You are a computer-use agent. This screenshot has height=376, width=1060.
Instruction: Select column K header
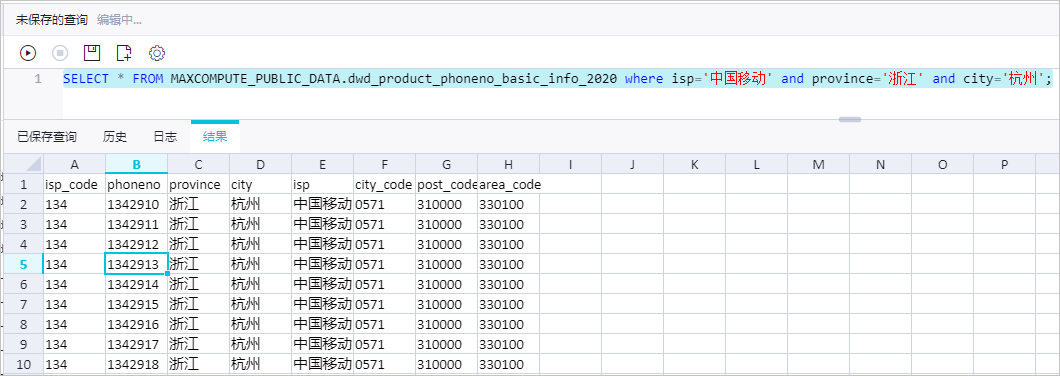pyautogui.click(x=694, y=164)
